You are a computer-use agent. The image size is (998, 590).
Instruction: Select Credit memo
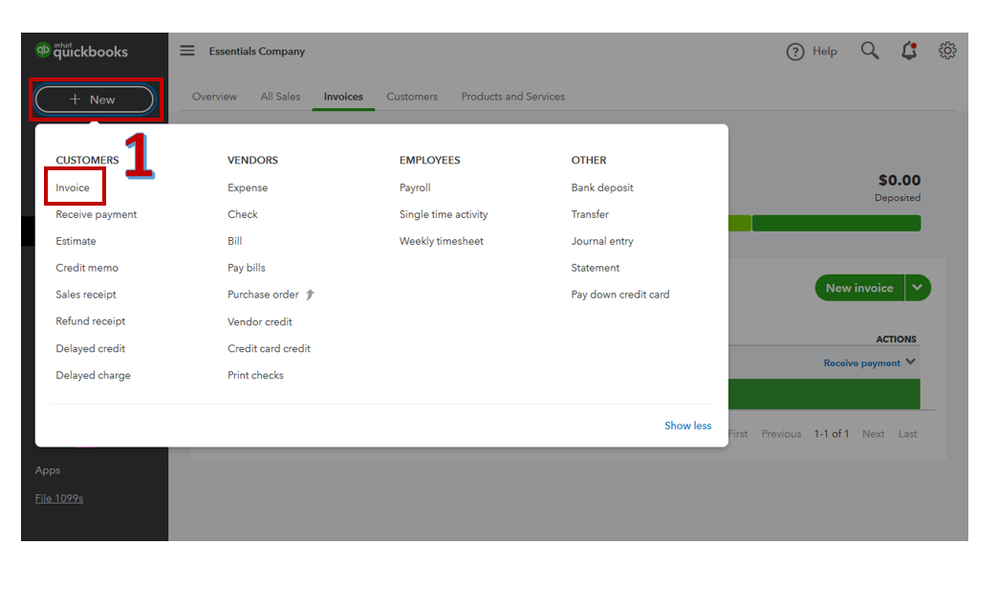[87, 268]
